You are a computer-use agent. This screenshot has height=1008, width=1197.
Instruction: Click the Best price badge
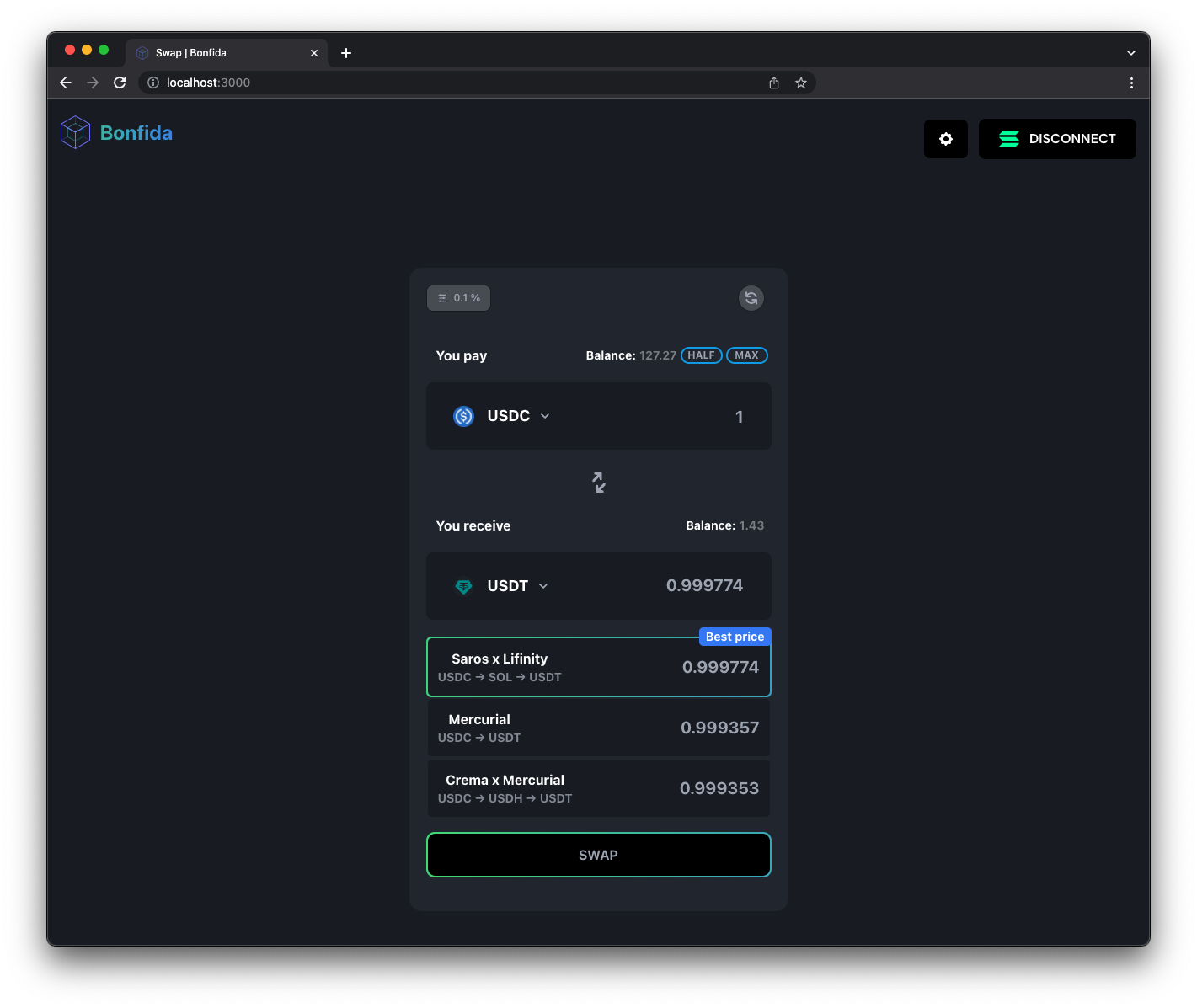coord(735,637)
